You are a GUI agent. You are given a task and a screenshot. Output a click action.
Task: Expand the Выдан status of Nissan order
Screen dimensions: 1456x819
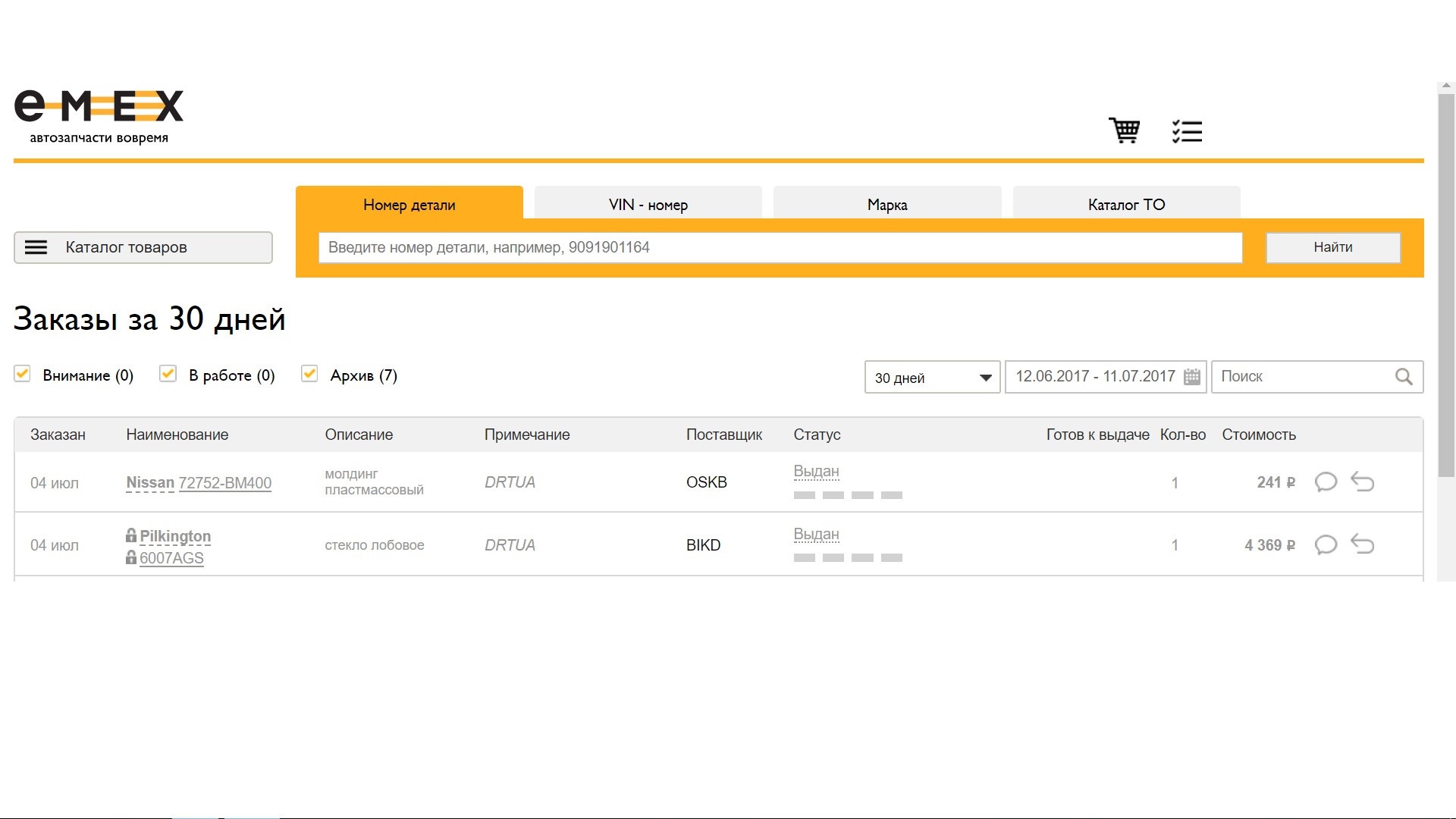coord(816,472)
